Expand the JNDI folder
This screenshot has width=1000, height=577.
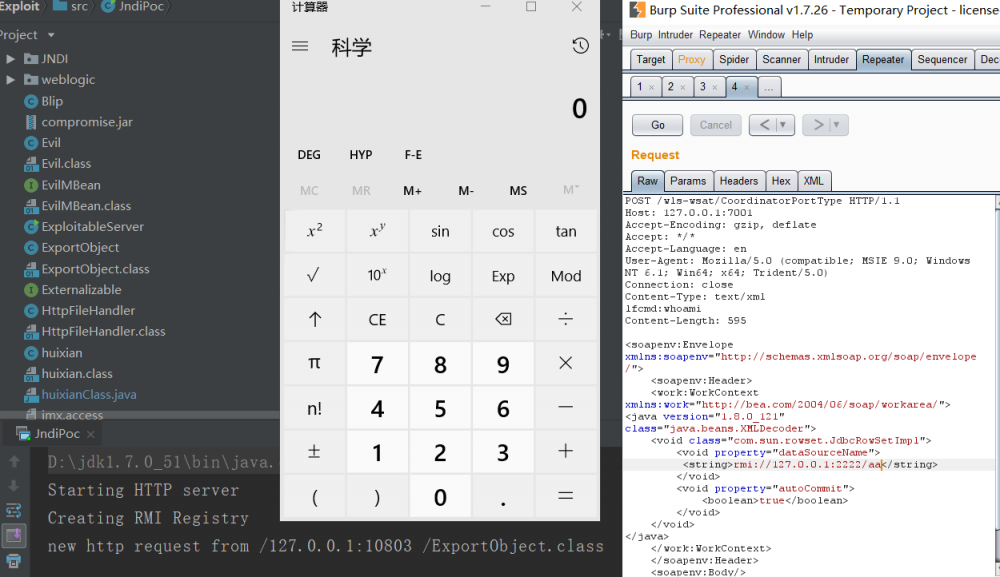click(10, 59)
